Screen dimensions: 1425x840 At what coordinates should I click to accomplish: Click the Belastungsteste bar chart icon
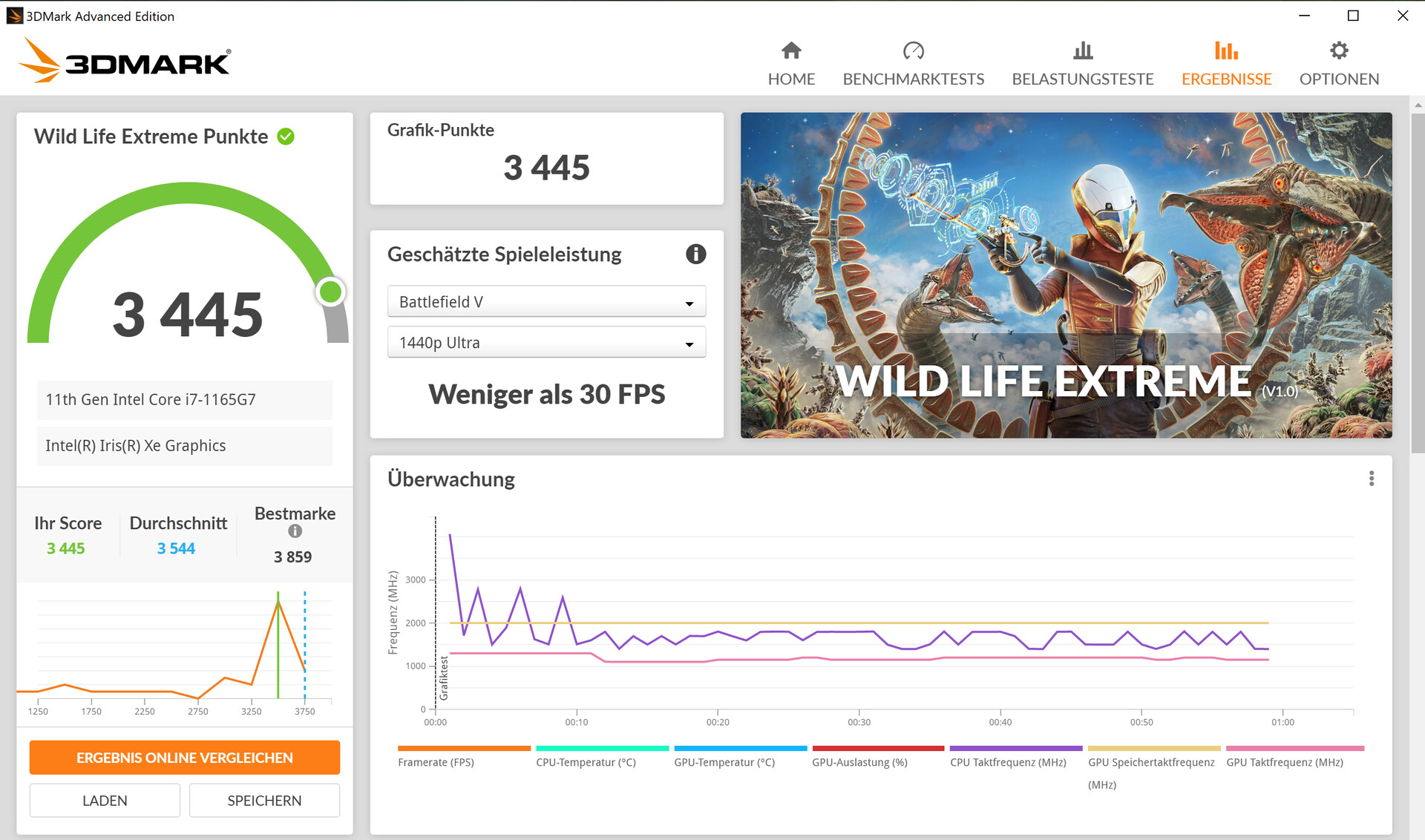1082,50
